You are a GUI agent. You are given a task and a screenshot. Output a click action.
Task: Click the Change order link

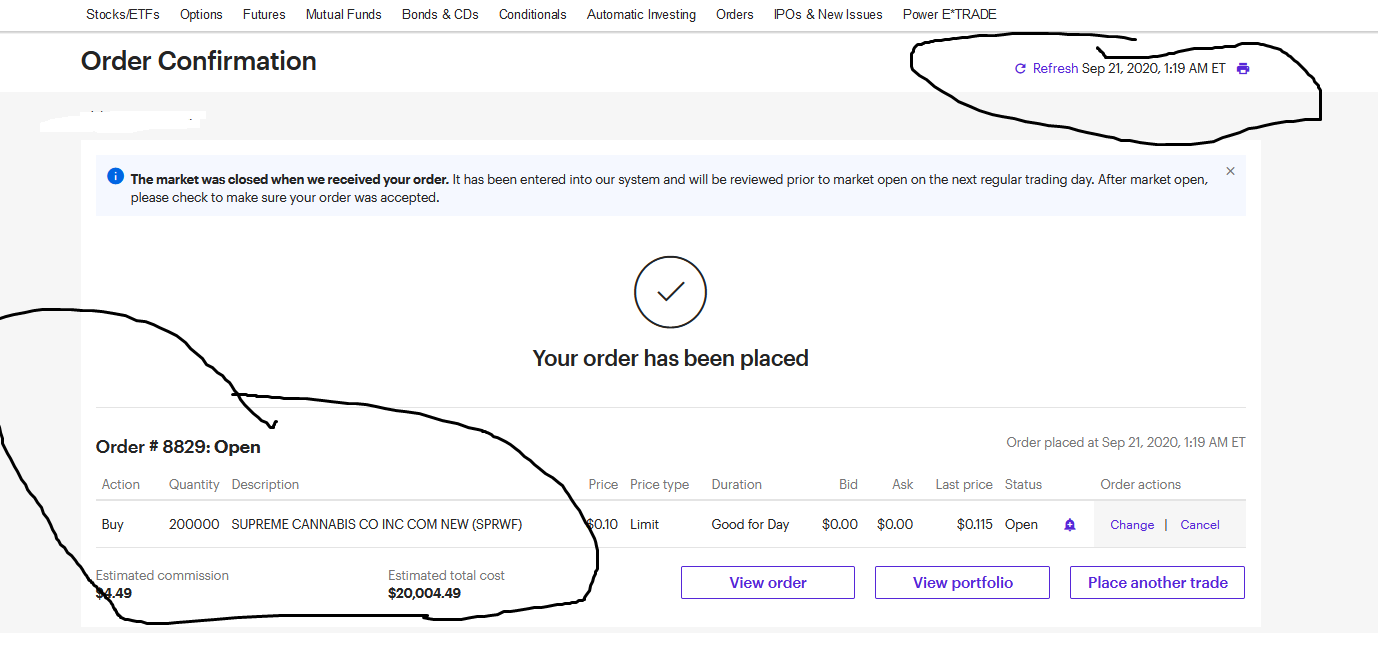click(x=1132, y=525)
